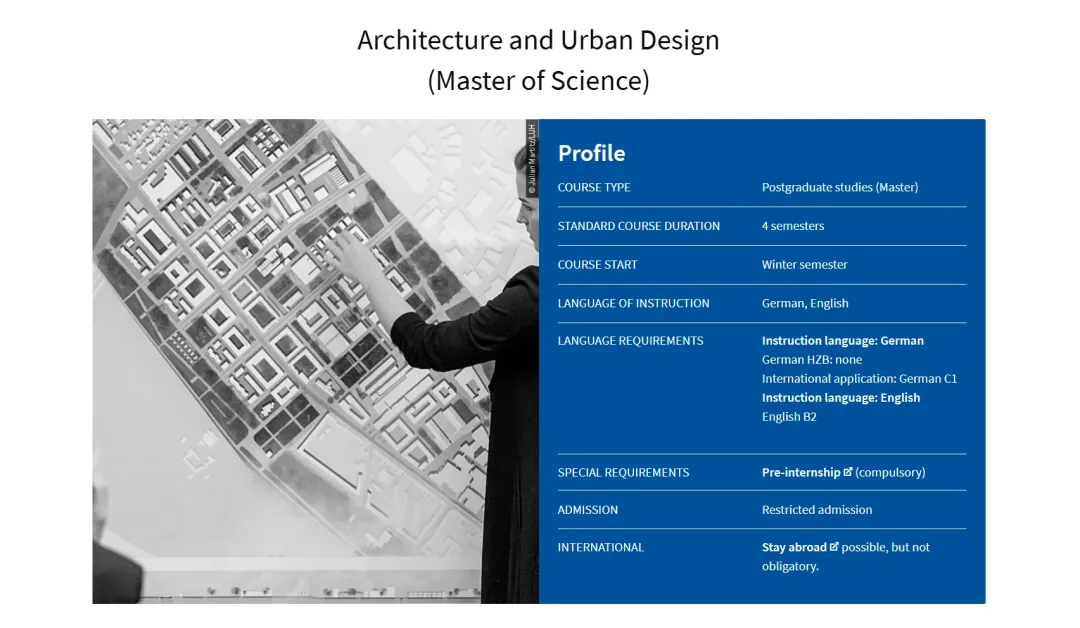Click the English B2 requirement text
1080x628 pixels.
click(x=789, y=417)
